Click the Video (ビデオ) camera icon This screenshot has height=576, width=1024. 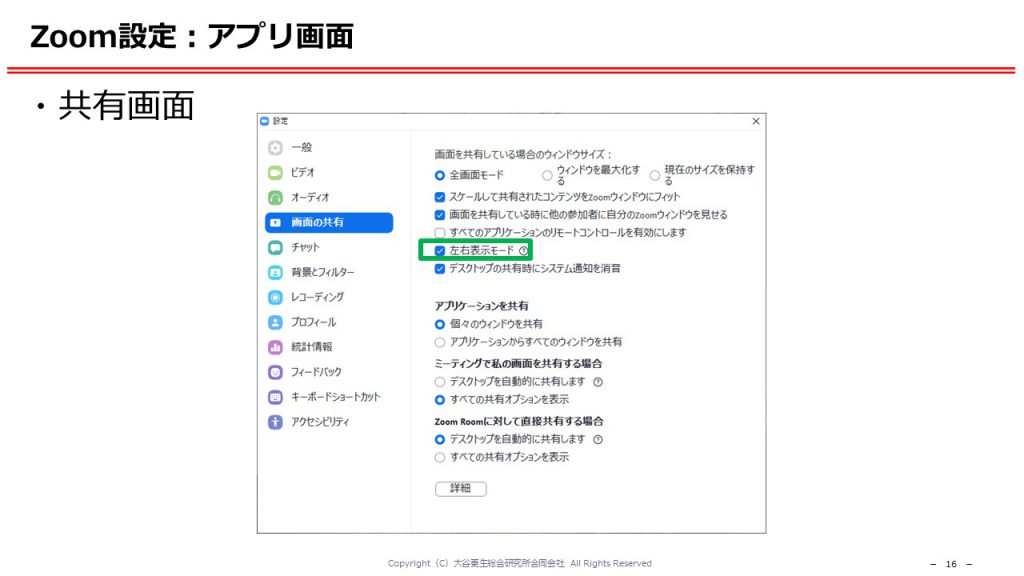coord(276,172)
